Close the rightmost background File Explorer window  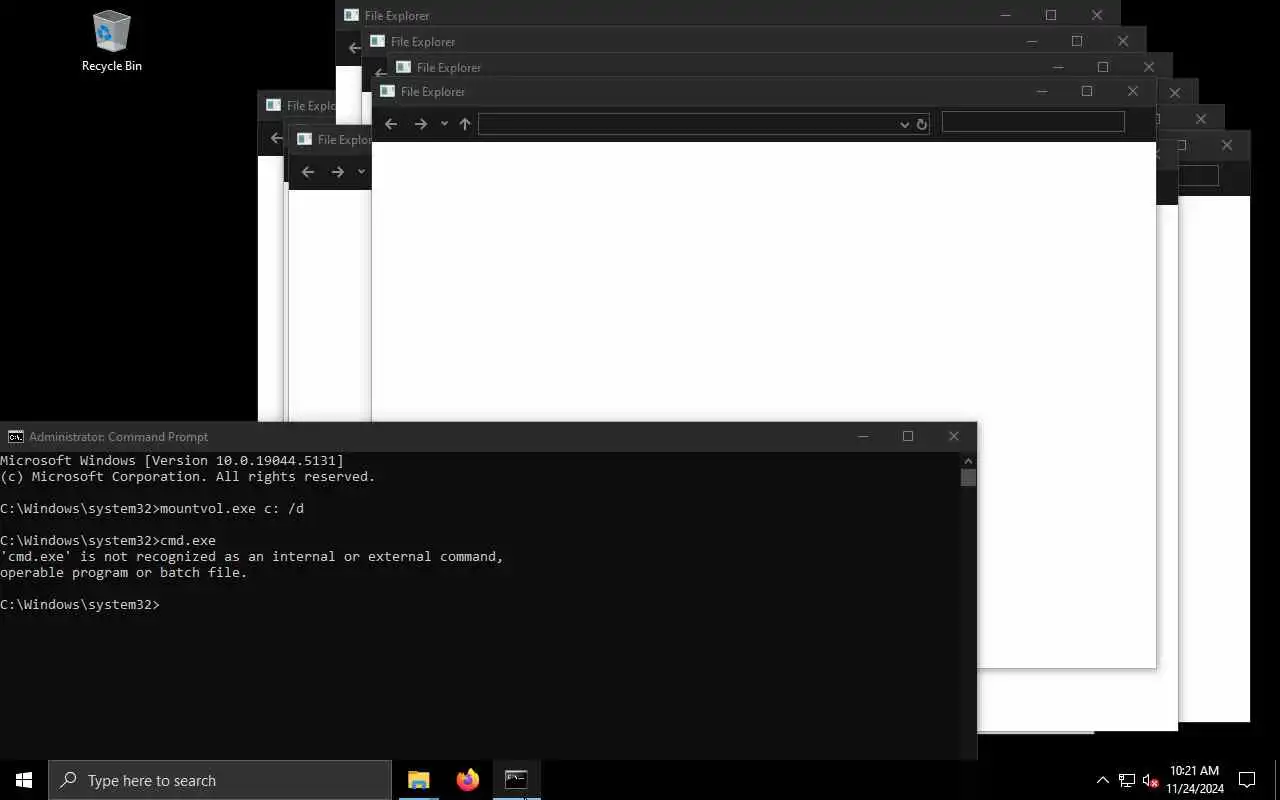(x=1227, y=145)
